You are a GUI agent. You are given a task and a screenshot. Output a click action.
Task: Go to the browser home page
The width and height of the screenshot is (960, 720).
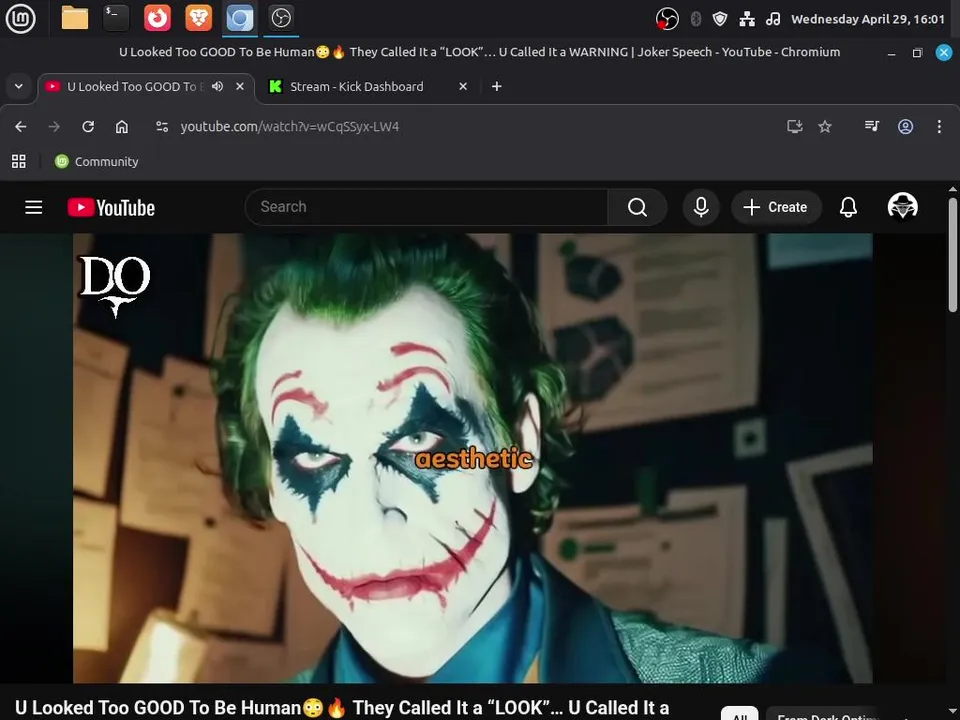tap(122, 127)
